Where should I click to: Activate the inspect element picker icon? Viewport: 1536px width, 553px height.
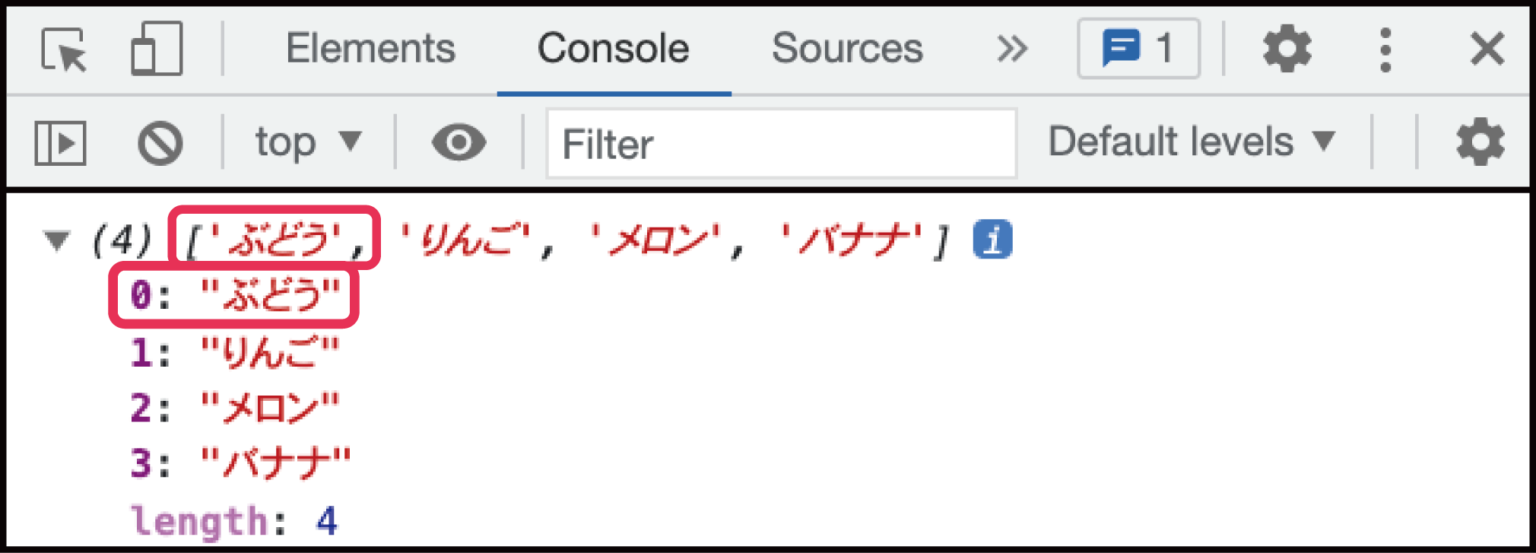(x=64, y=49)
